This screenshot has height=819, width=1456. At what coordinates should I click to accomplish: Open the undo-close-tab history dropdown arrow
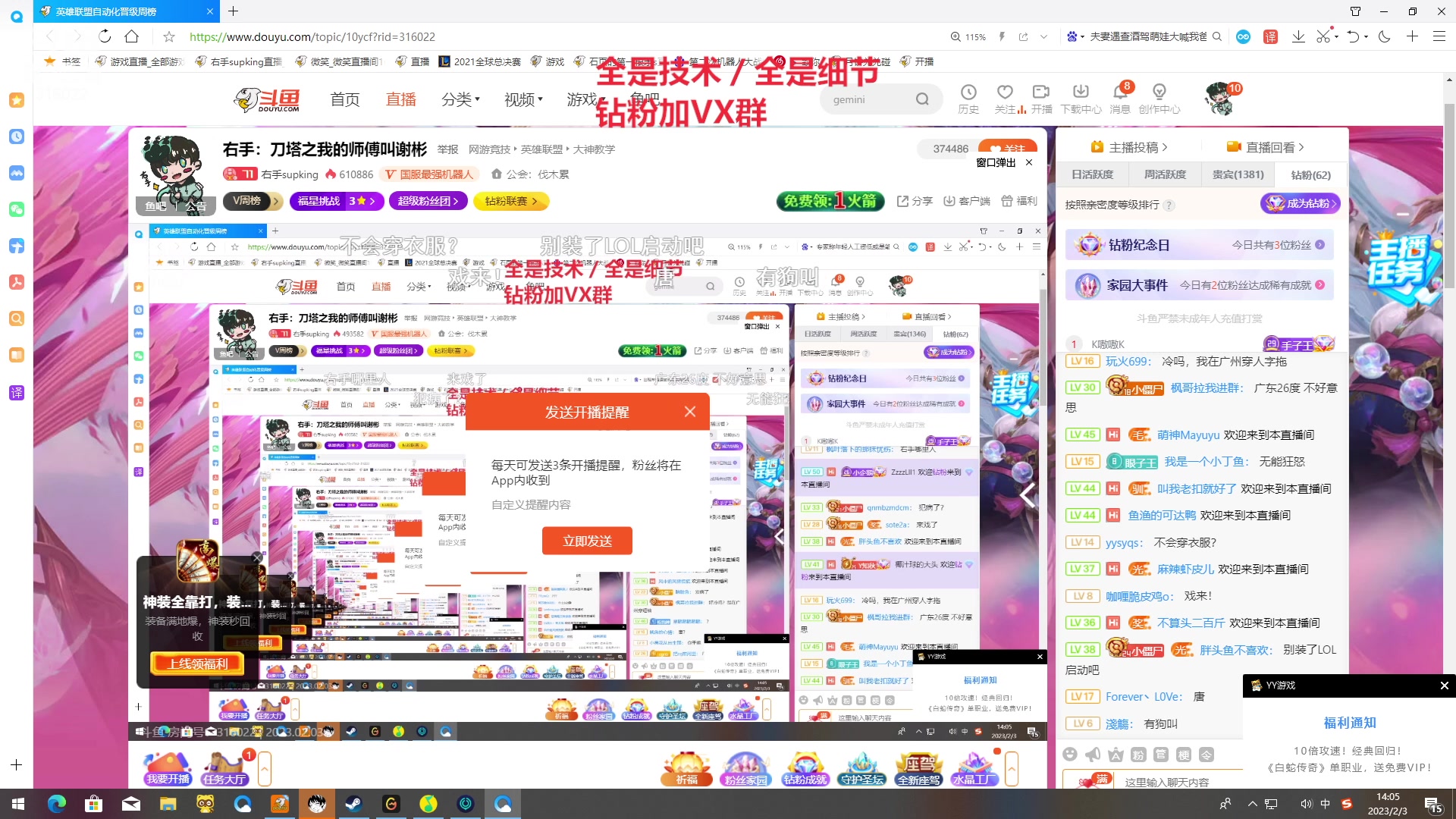click(x=1366, y=36)
